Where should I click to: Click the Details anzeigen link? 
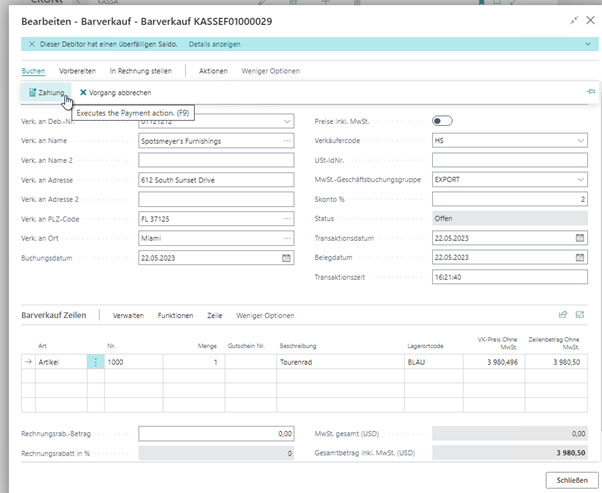(x=213, y=45)
